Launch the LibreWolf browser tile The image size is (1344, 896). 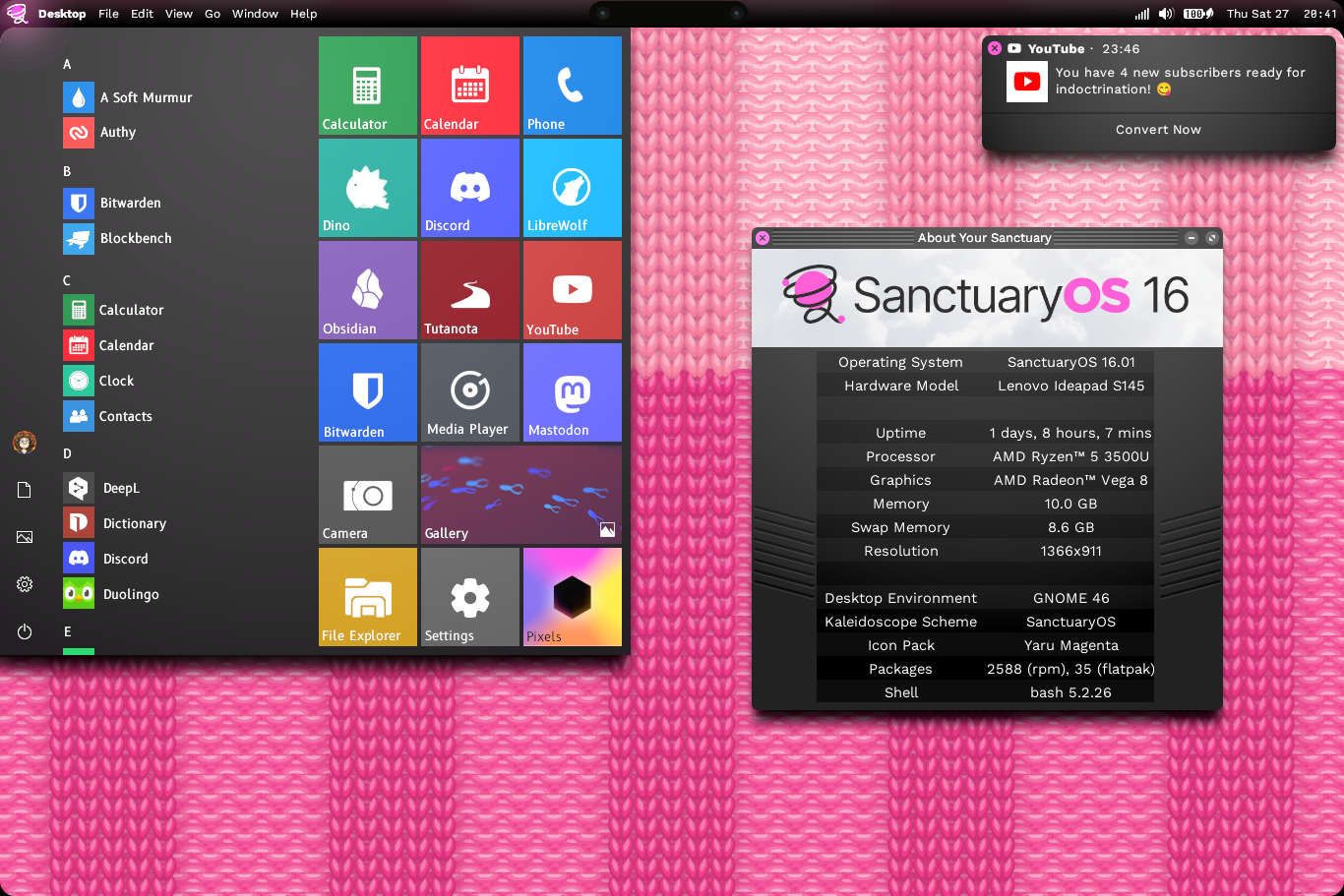click(x=572, y=188)
